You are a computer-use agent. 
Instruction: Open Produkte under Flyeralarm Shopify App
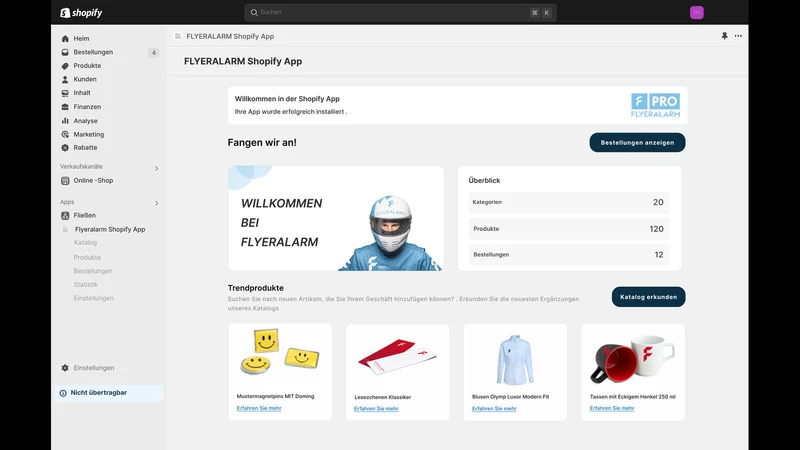[87, 257]
